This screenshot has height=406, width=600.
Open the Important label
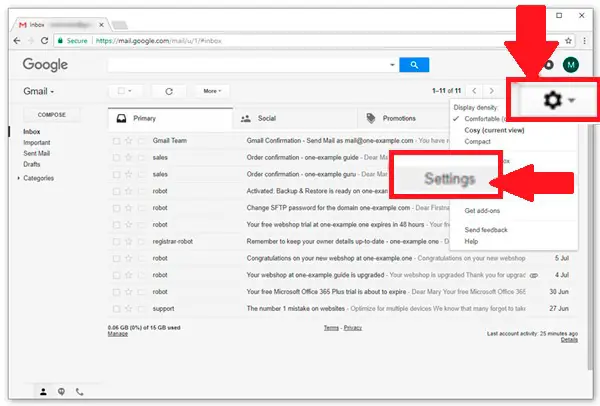coord(36,142)
